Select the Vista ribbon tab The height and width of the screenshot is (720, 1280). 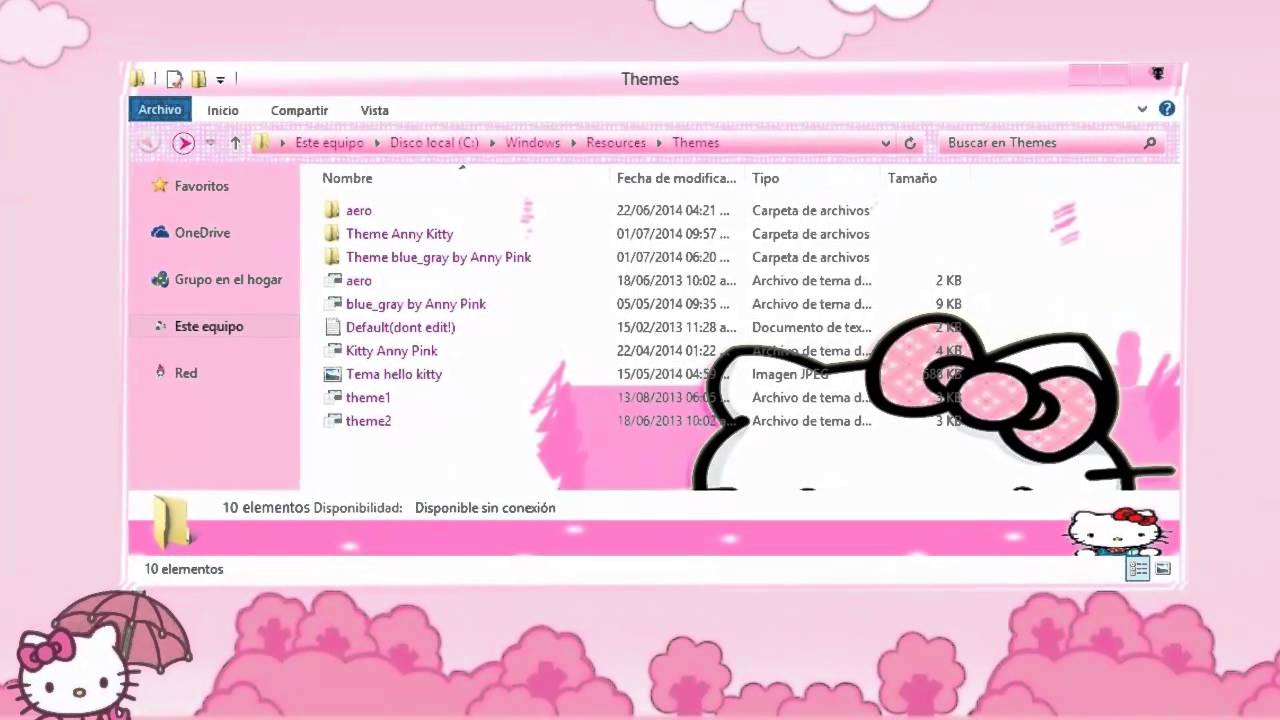pos(374,111)
